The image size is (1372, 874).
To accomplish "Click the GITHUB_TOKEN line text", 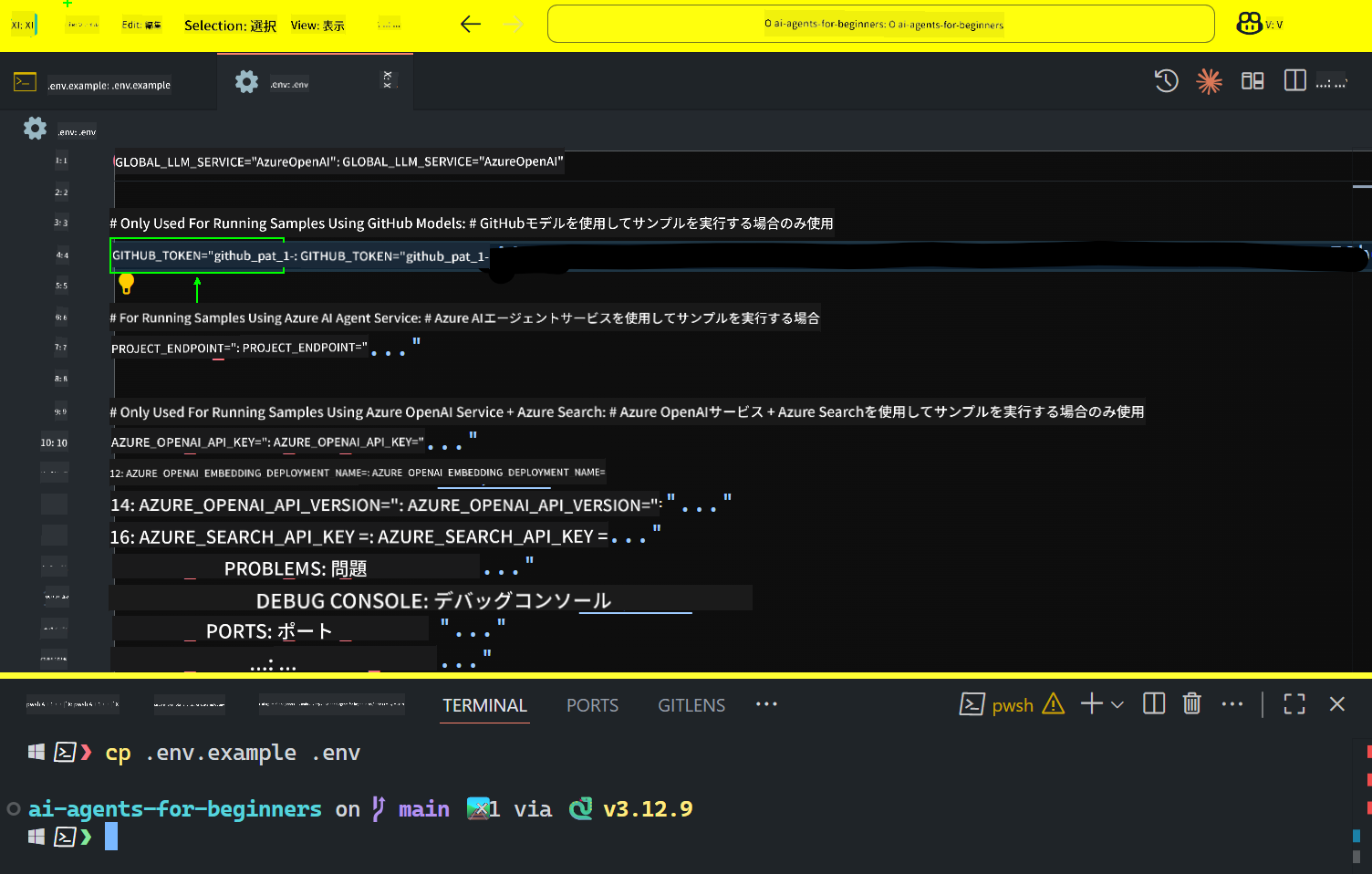I will click(x=301, y=255).
